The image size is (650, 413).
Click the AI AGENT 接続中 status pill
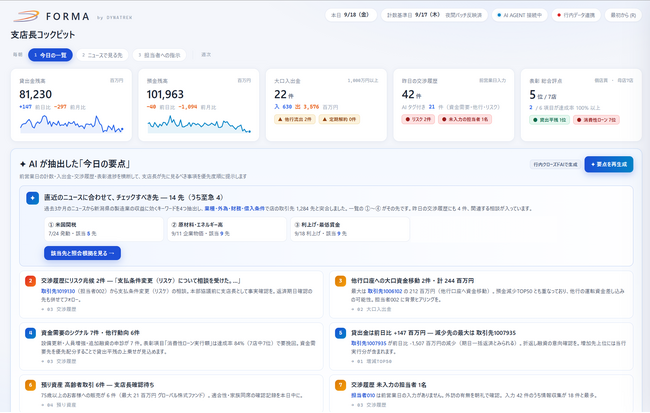pyautogui.click(x=520, y=15)
